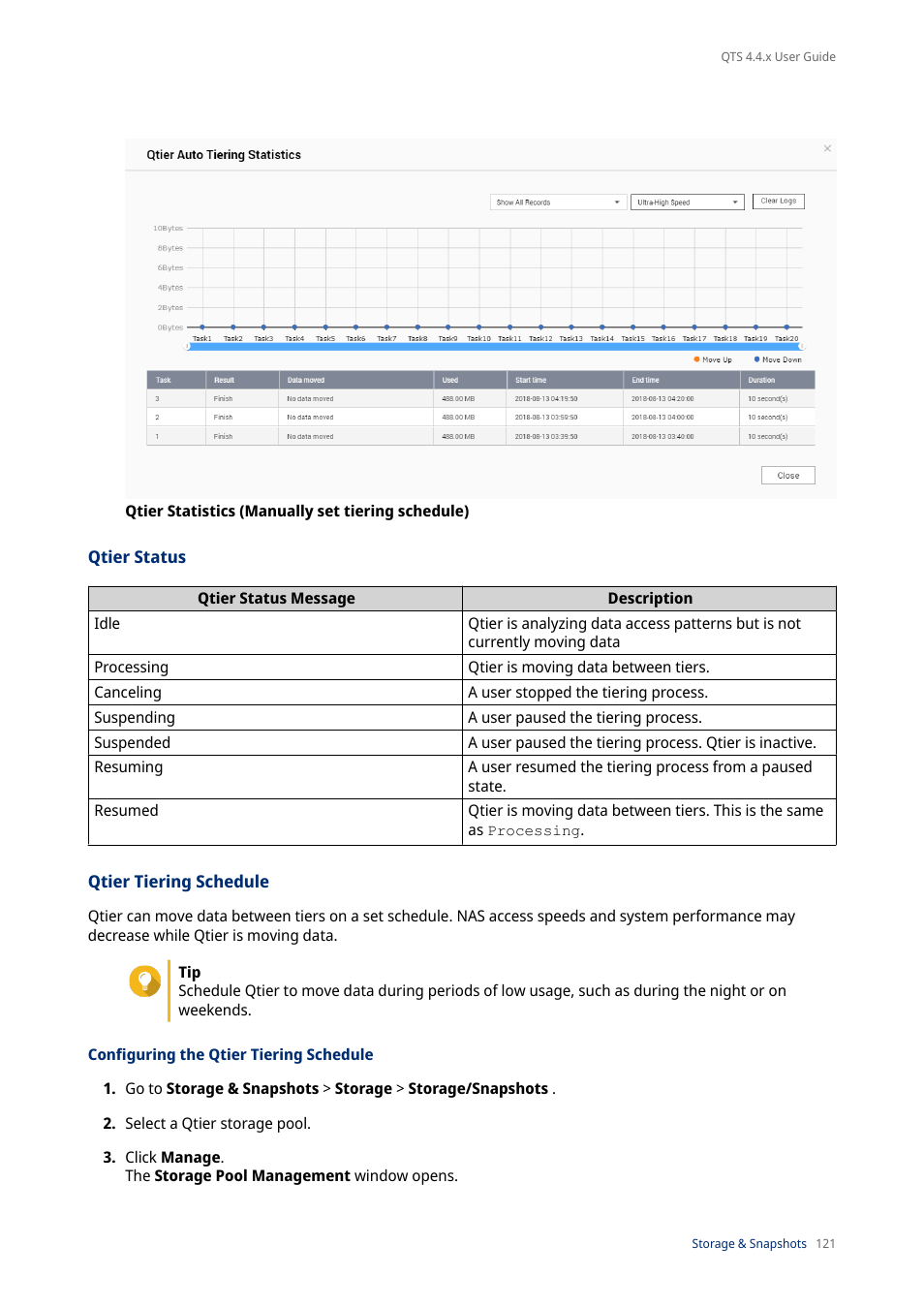Click the Close button in statistics dialog

click(x=787, y=476)
